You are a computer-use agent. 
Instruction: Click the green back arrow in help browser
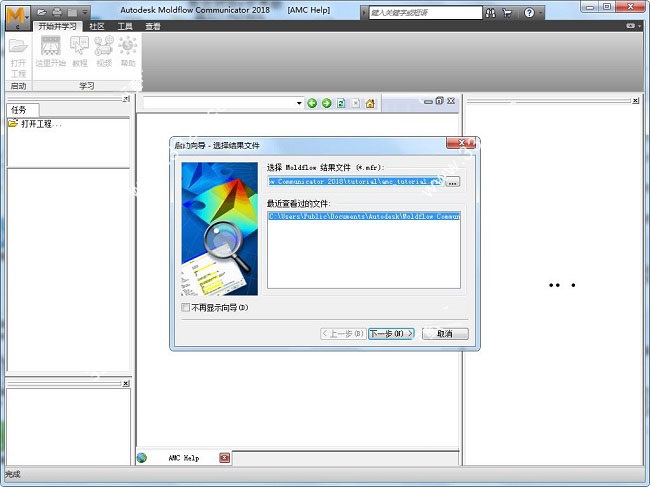tap(312, 103)
